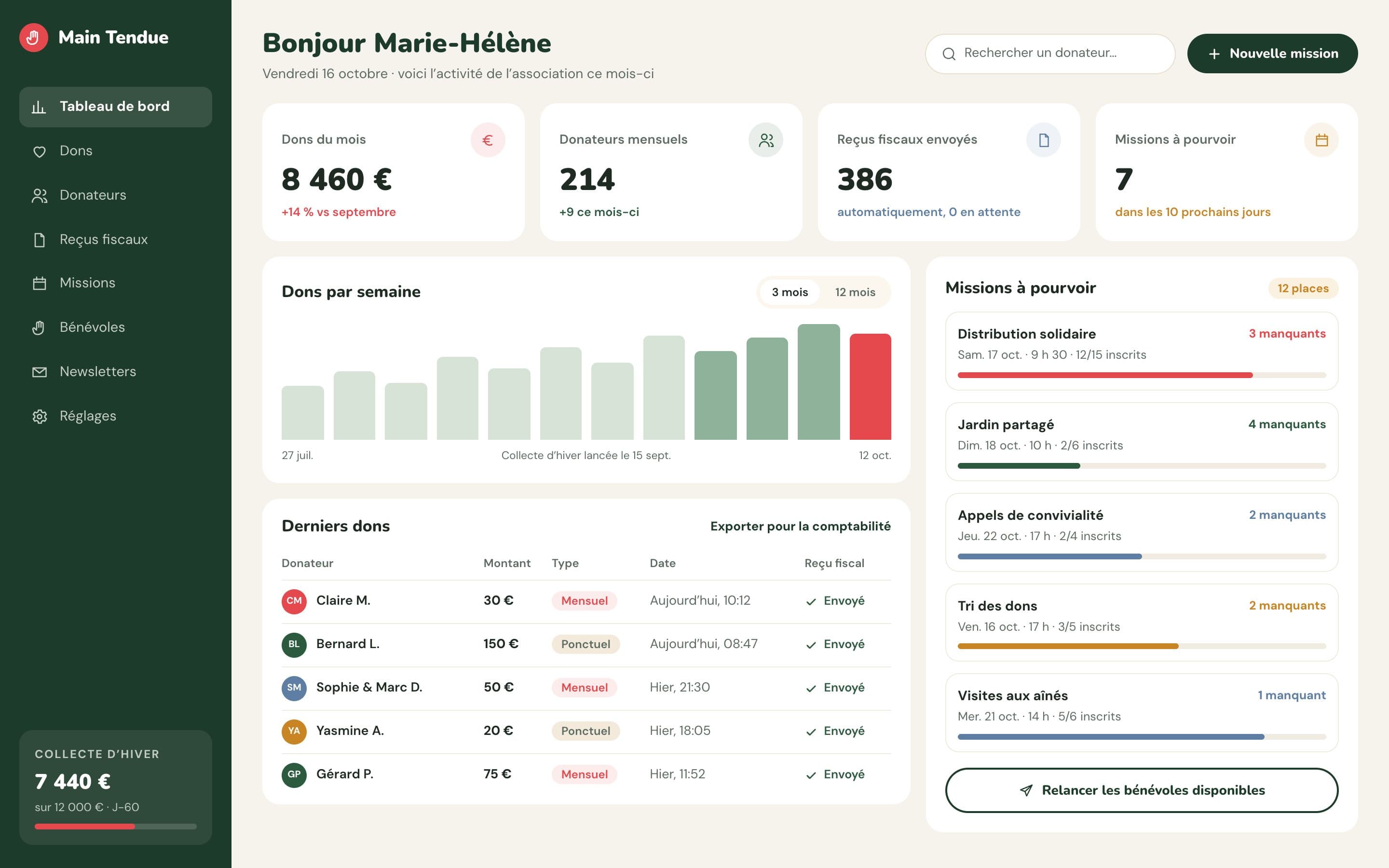Click Envoyé status in Gérard P.'s row
1389x868 pixels.
coord(835,774)
